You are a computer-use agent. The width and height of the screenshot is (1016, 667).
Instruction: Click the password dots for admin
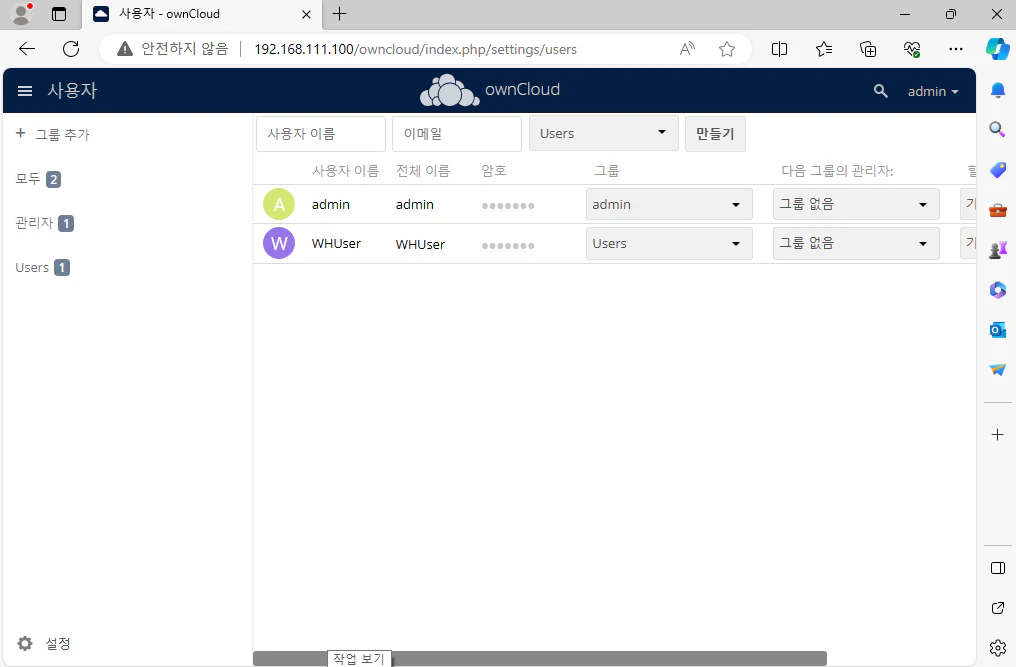[508, 205]
